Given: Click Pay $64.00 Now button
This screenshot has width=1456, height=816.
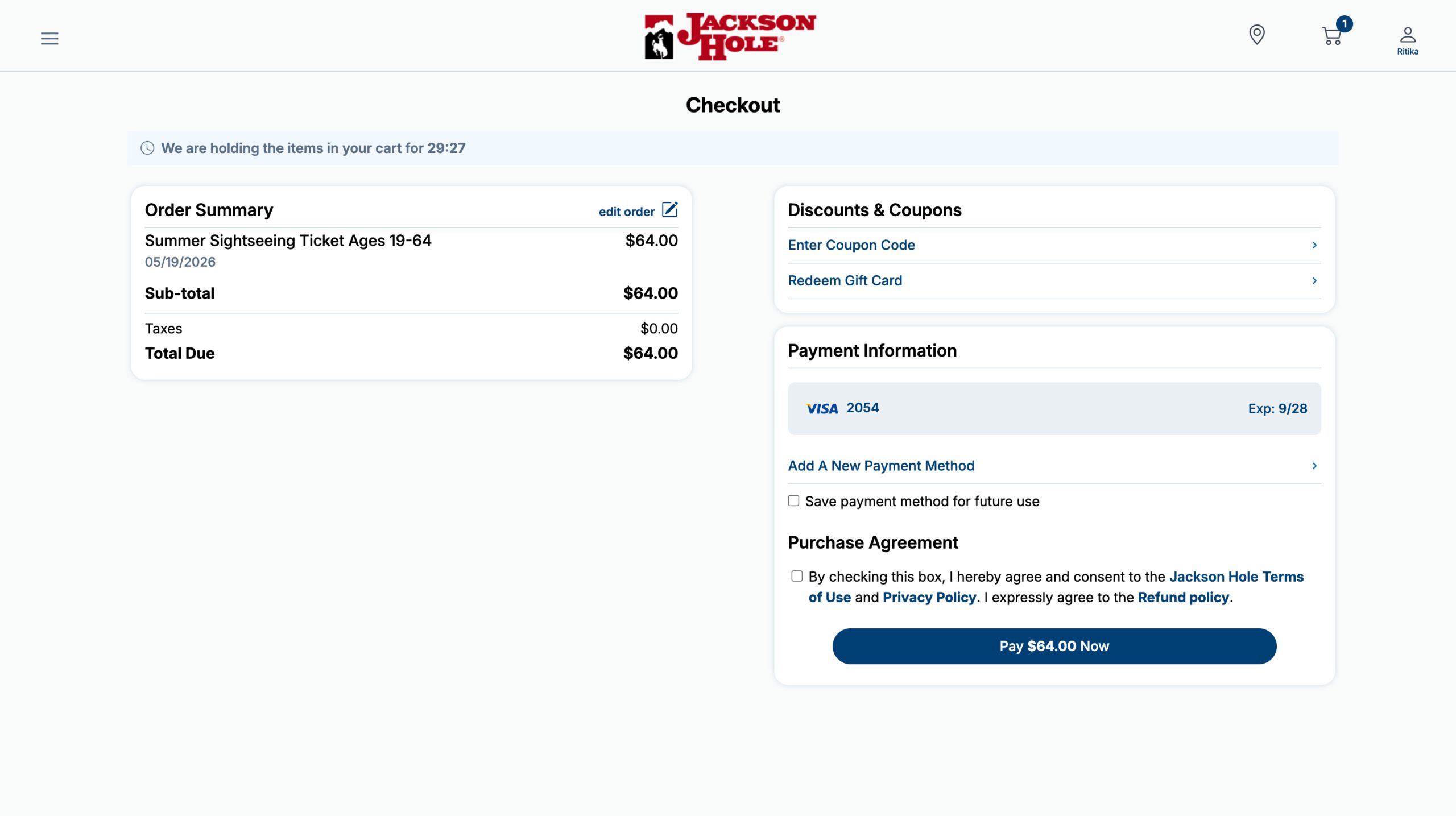Looking at the screenshot, I should 1054,646.
